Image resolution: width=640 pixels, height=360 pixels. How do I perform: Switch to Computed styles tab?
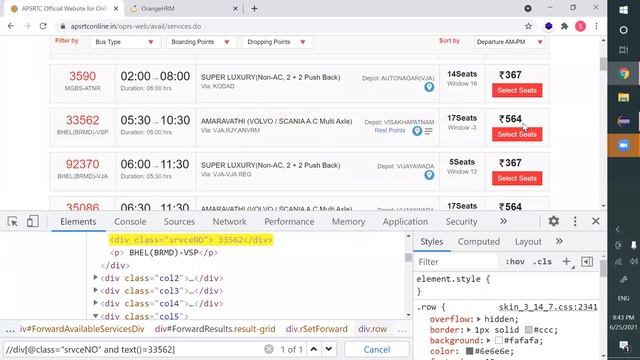[479, 242]
